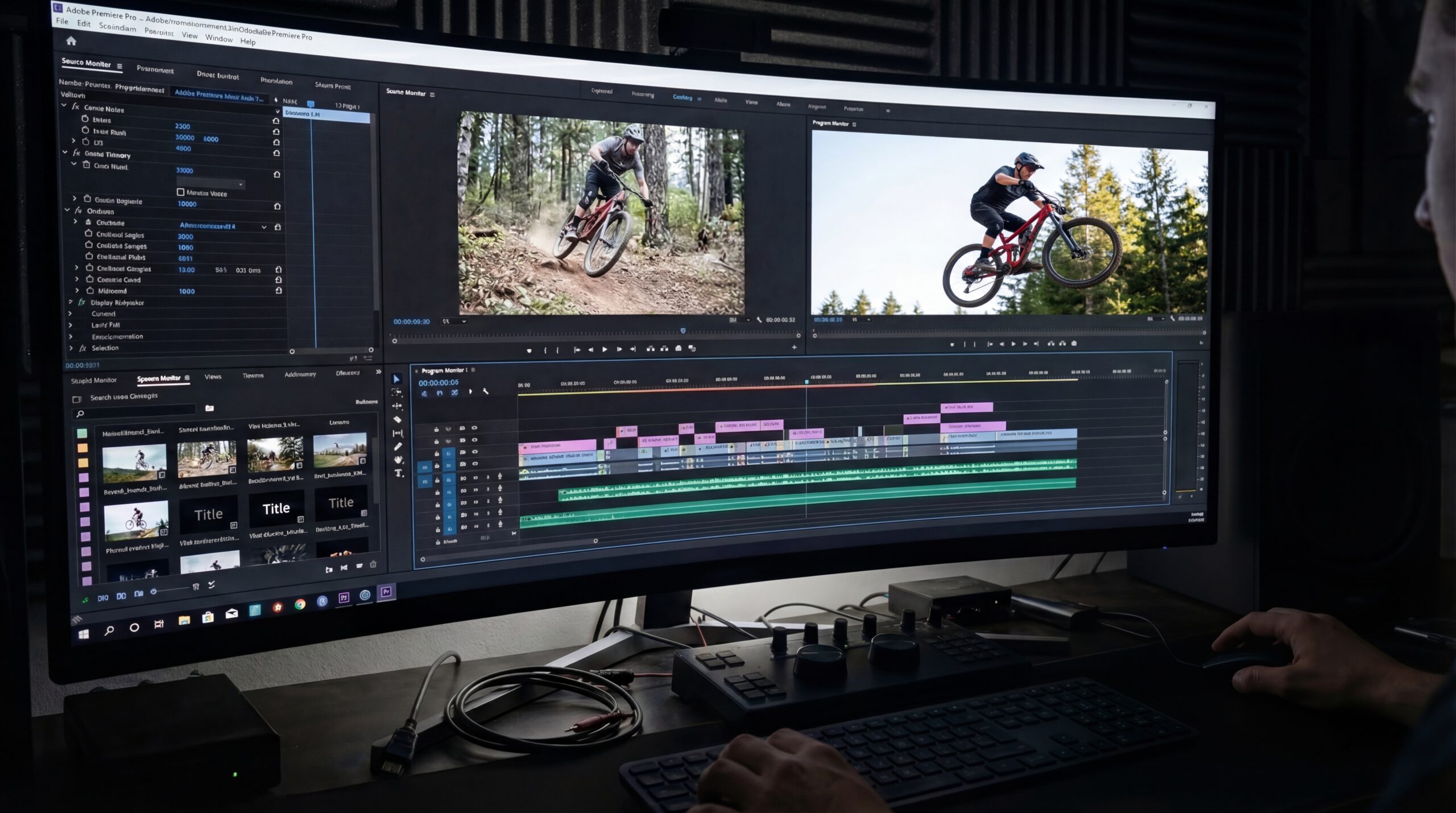Screen dimensions: 1456x813
Task: Step back one frame in forest trail monitor
Action: click(590, 349)
